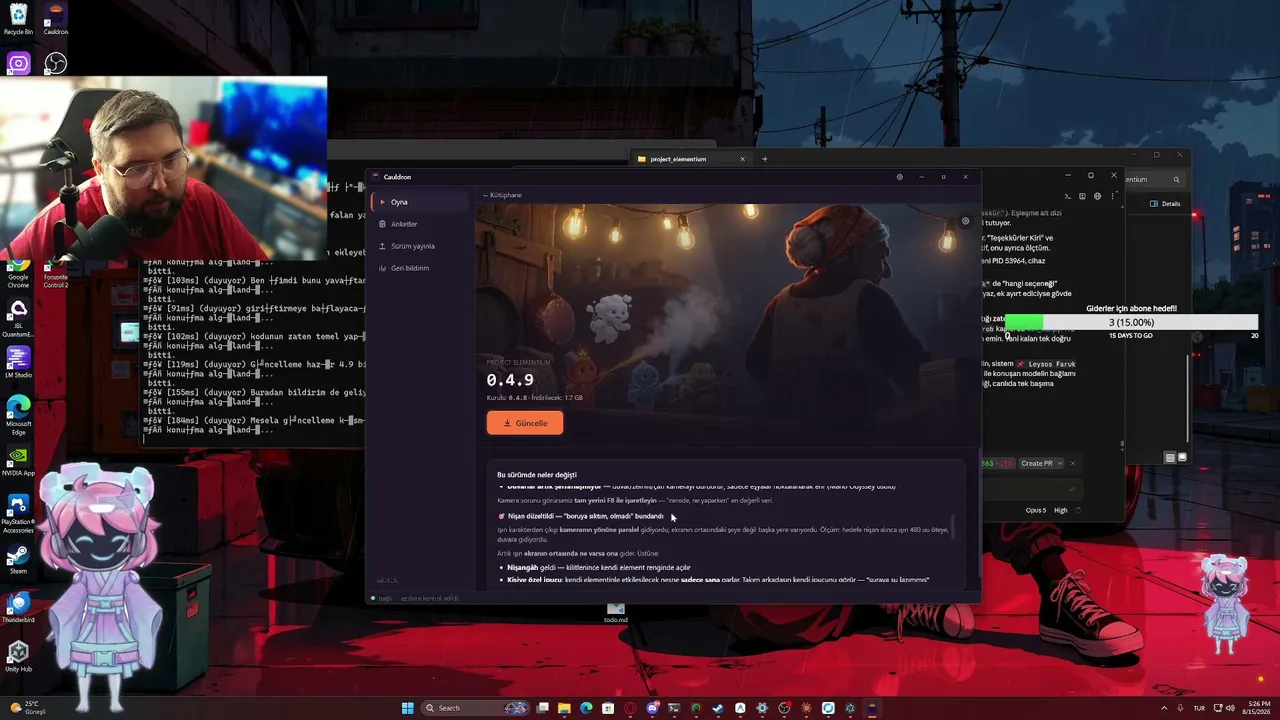
Task: Open File Explorer from taskbar
Action: [565, 708]
